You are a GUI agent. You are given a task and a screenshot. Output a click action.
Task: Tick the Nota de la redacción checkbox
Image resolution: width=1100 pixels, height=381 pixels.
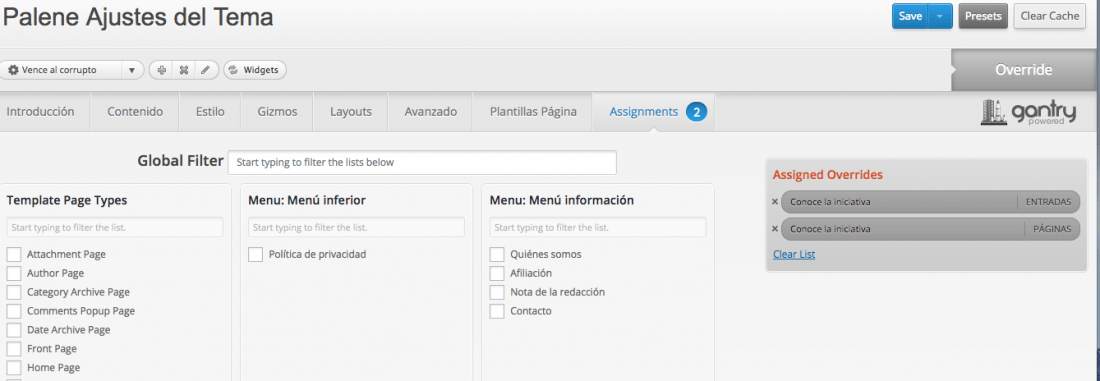(x=497, y=293)
